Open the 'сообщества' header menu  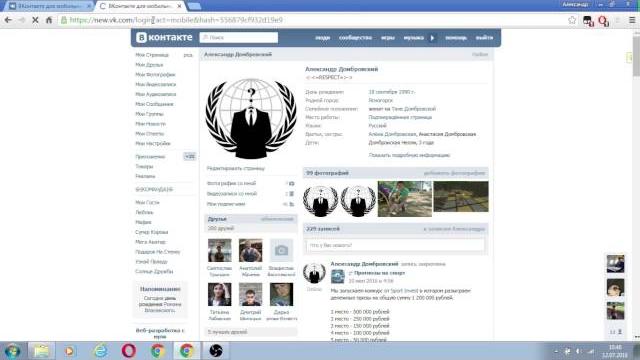pyautogui.click(x=355, y=38)
